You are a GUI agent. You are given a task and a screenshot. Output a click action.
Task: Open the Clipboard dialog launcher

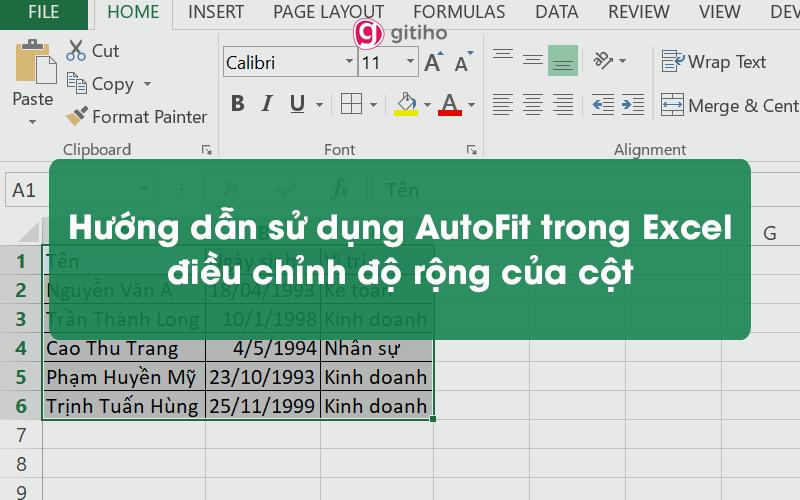(x=206, y=150)
